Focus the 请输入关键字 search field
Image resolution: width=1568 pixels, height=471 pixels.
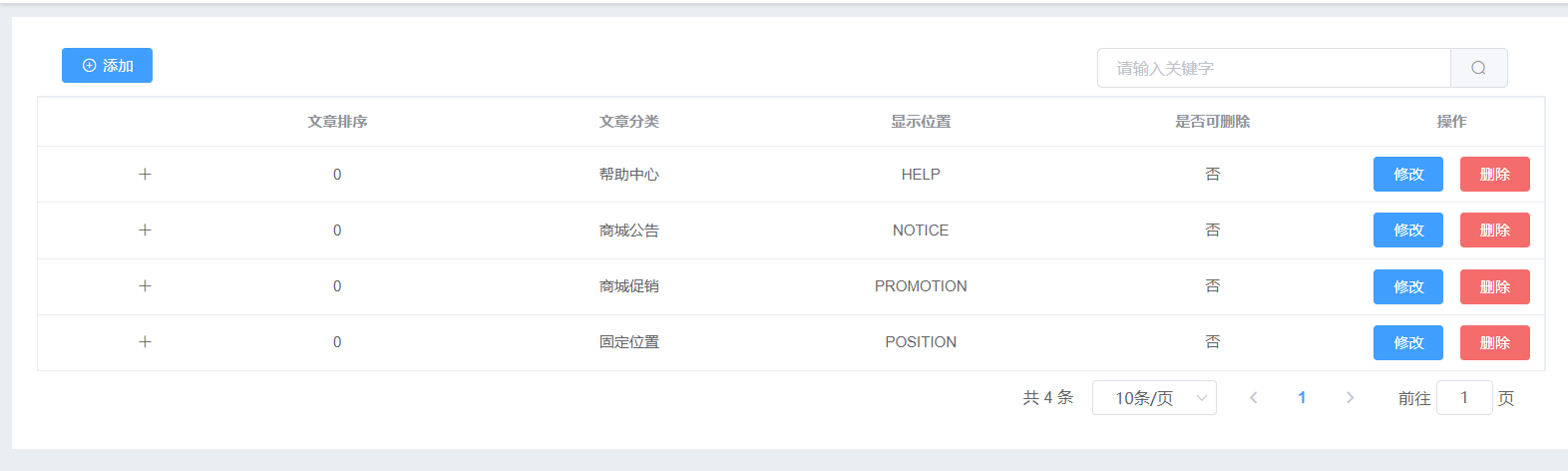1274,68
